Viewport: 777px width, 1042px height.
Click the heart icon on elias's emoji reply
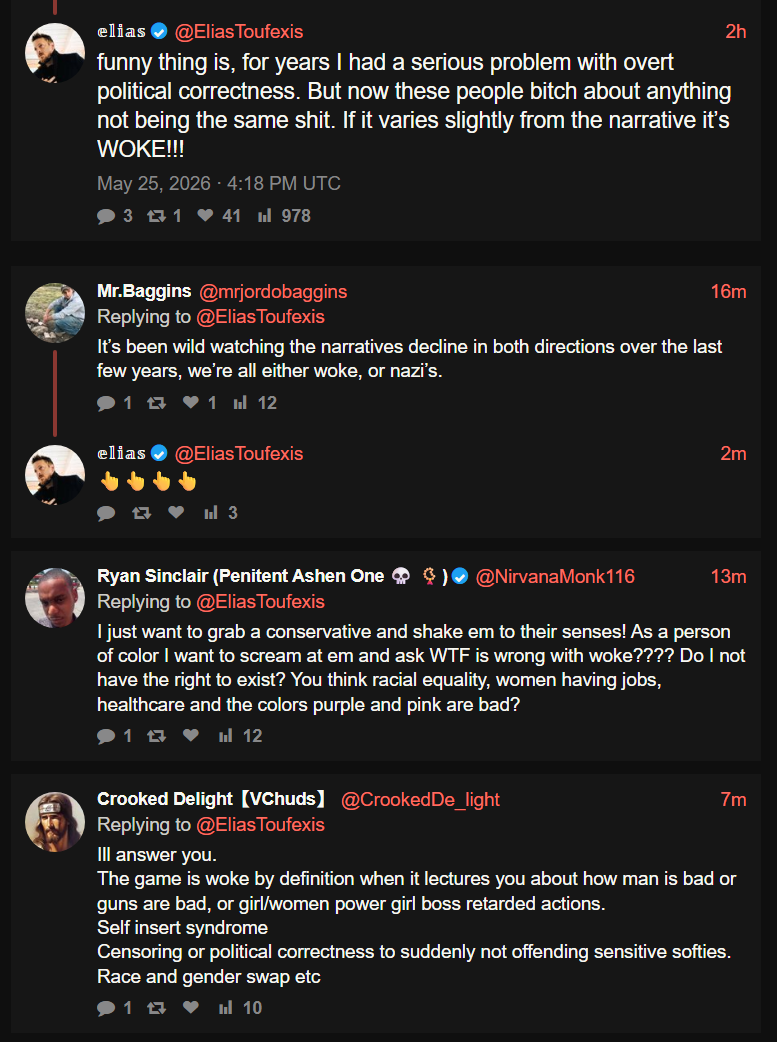coord(176,512)
